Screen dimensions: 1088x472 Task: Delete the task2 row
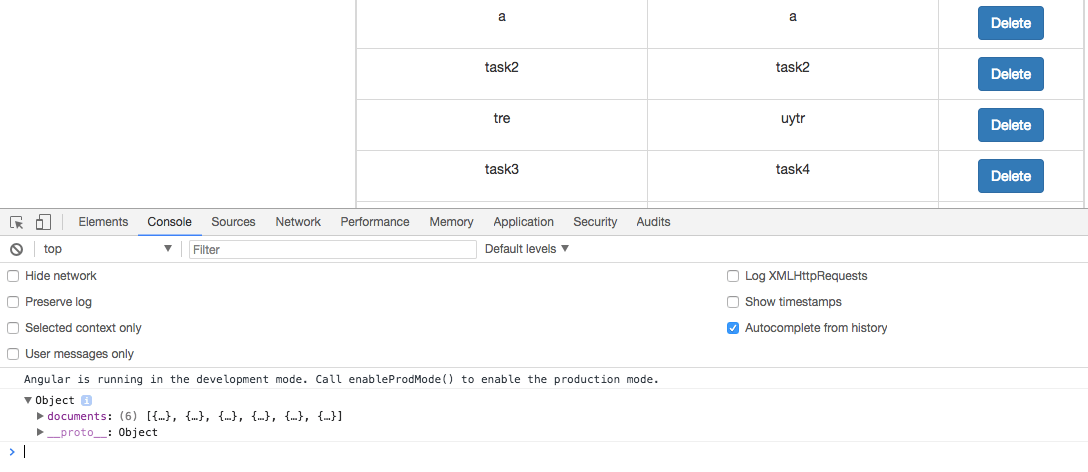(1010, 74)
